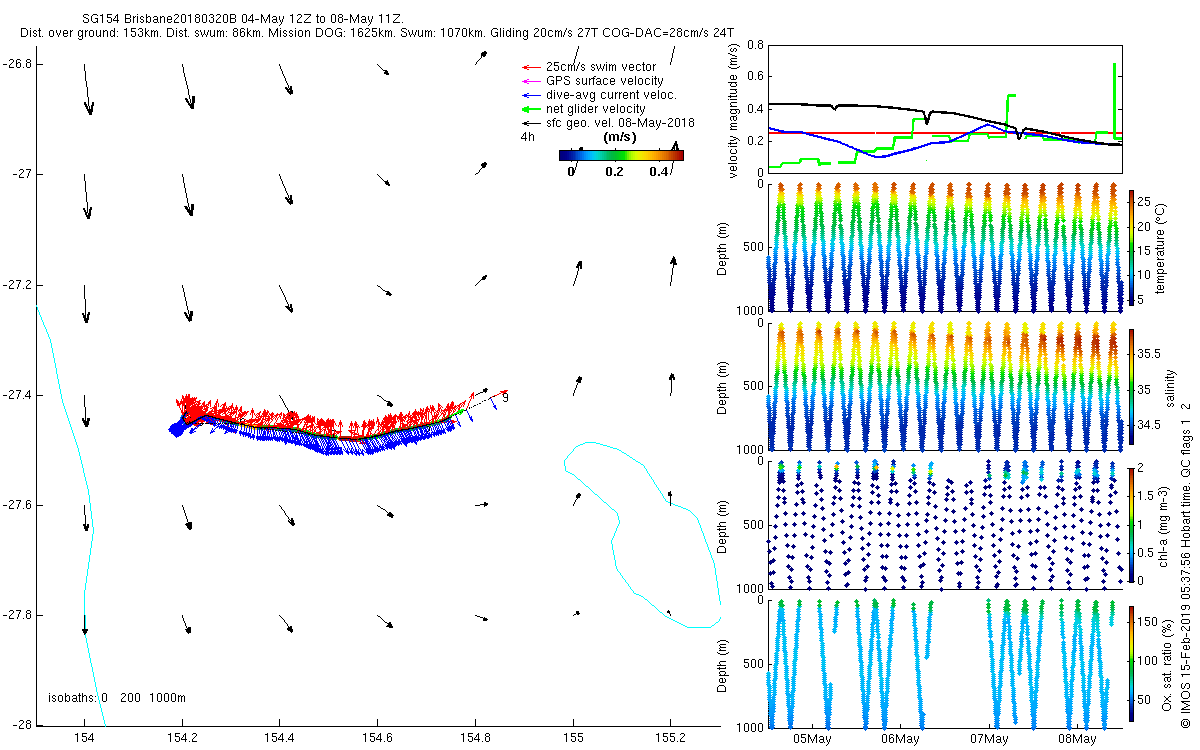
Task: Click the salinity colorbar
Action: point(1131,387)
